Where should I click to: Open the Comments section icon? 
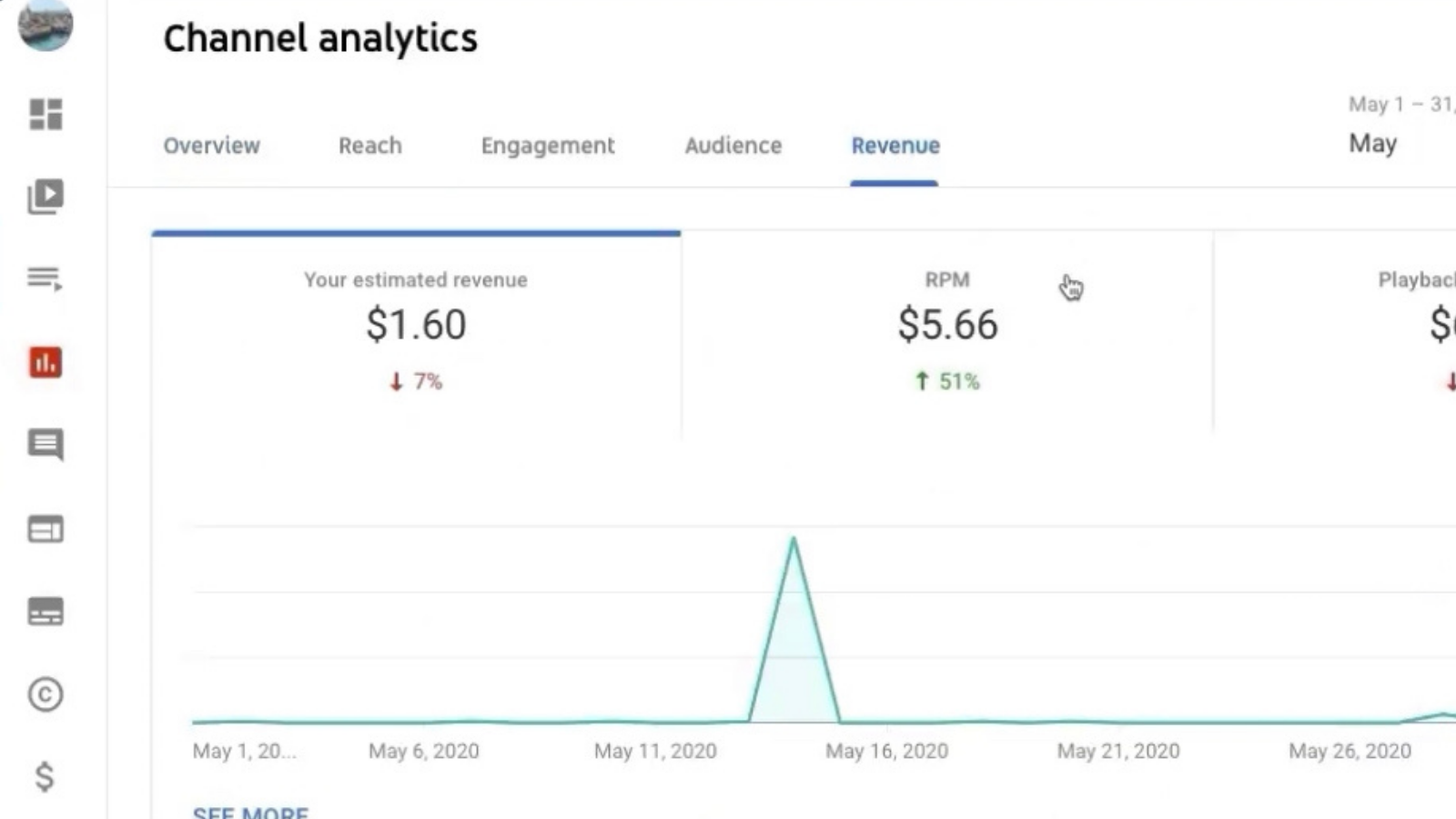pyautogui.click(x=44, y=445)
